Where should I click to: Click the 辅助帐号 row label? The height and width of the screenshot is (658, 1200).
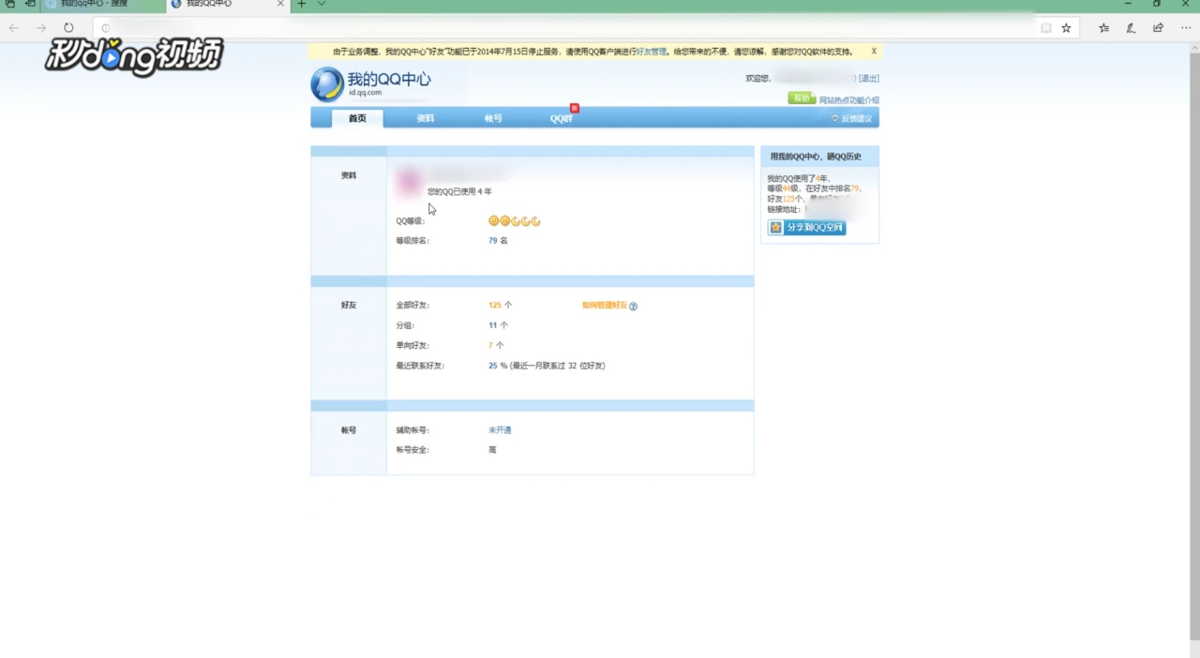point(412,430)
